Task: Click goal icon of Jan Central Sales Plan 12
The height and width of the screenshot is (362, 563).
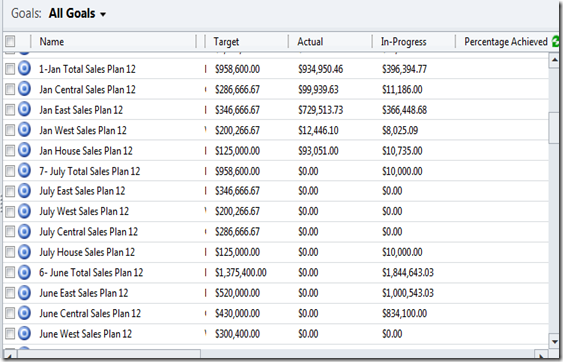Action: [24, 89]
